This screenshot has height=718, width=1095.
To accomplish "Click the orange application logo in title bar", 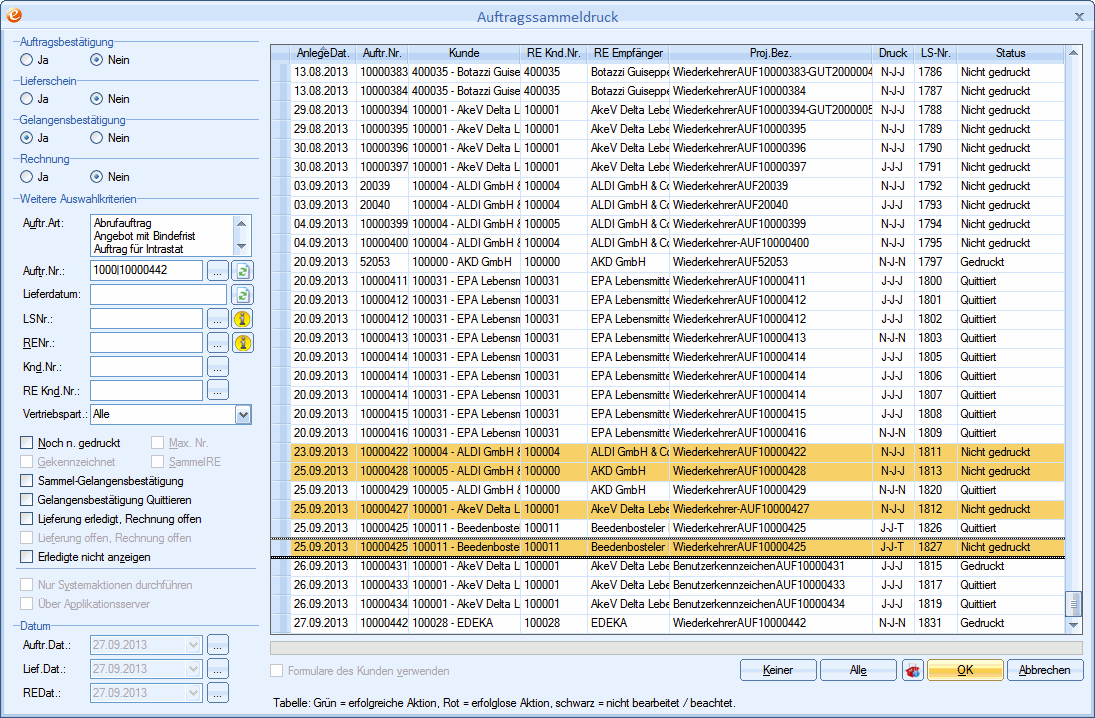I will (13, 15).
